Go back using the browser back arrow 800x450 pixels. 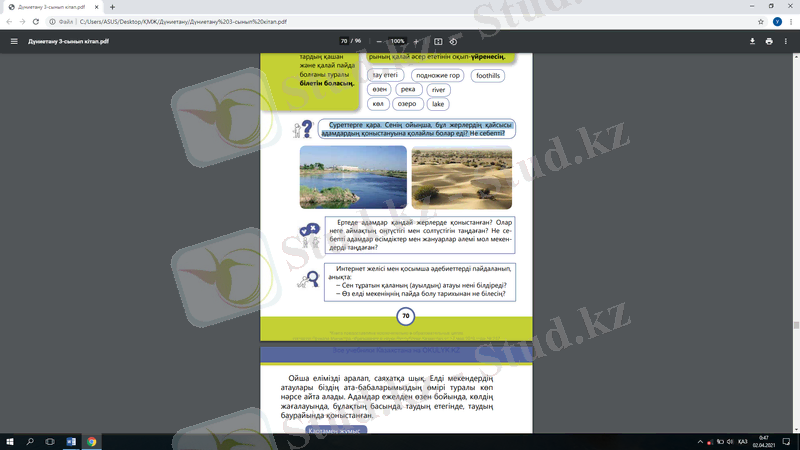[9, 21]
